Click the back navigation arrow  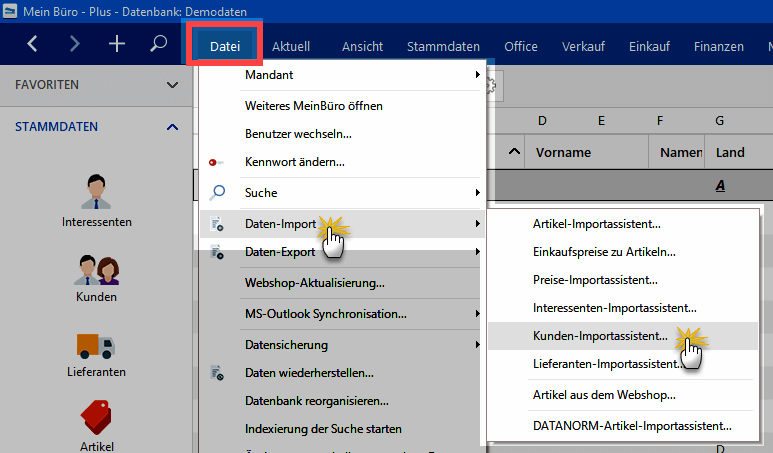point(33,44)
